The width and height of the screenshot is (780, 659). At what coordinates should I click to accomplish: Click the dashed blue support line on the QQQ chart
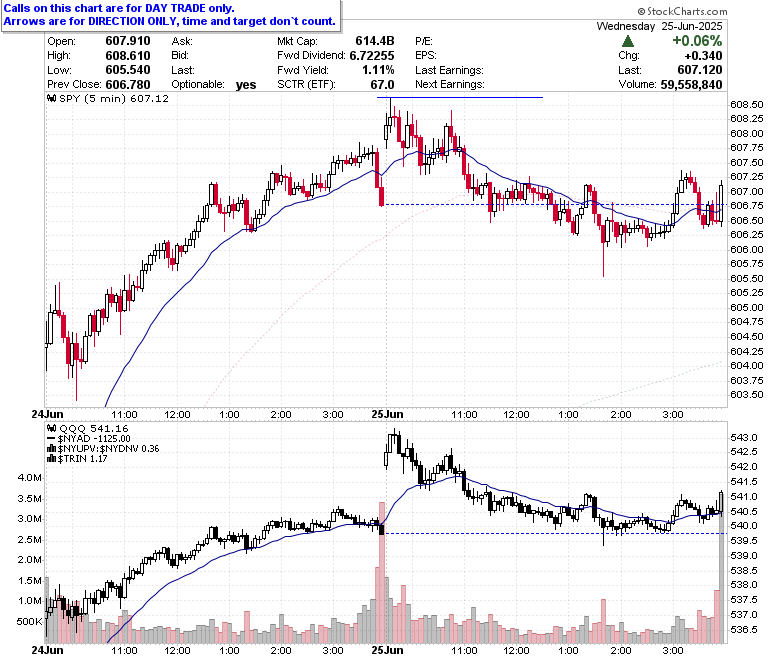pyautogui.click(x=556, y=534)
